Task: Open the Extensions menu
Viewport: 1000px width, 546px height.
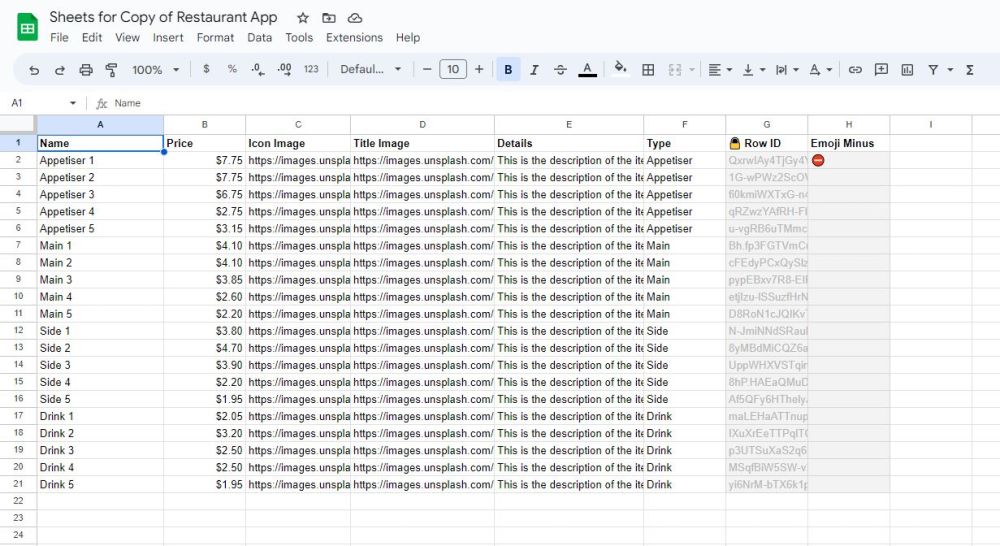Action: tap(354, 38)
